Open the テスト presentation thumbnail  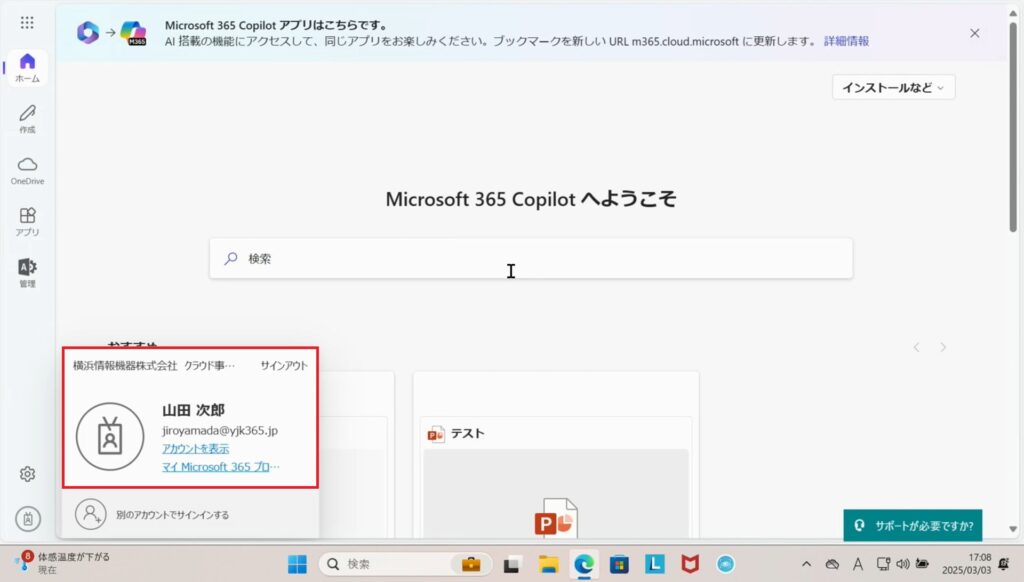556,494
